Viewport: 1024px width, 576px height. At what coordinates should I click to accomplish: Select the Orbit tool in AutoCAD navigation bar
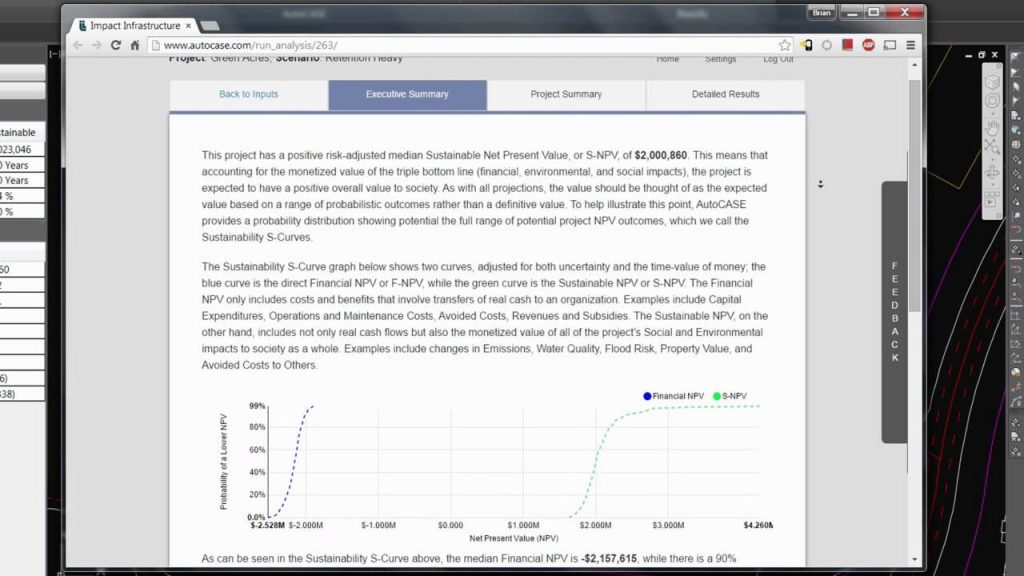pos(992,173)
